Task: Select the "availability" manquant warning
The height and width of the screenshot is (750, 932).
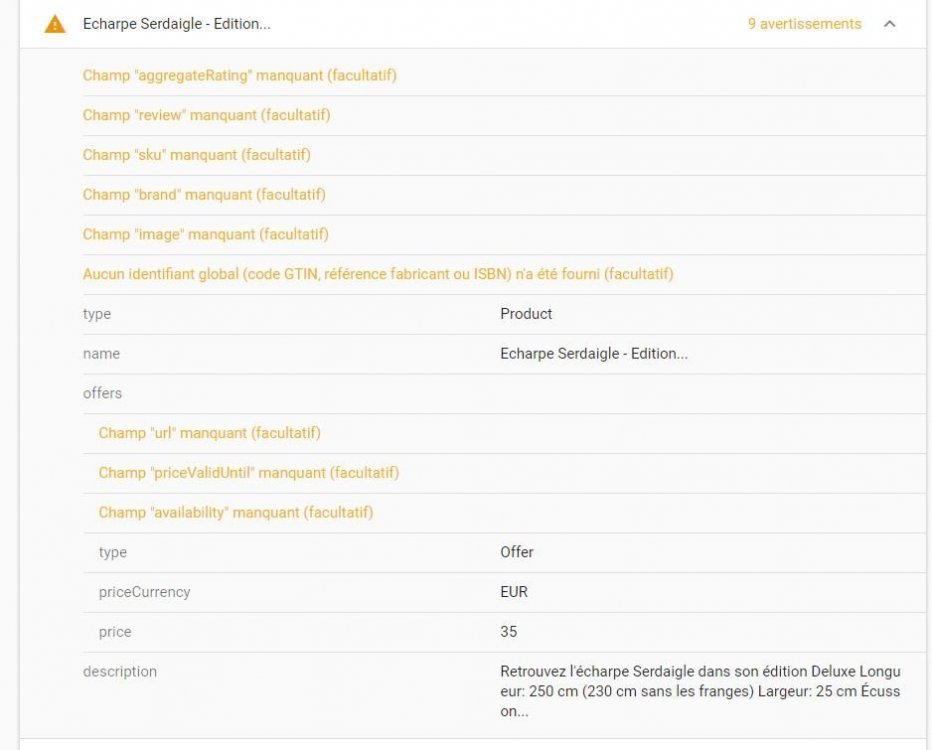Action: click(235, 512)
